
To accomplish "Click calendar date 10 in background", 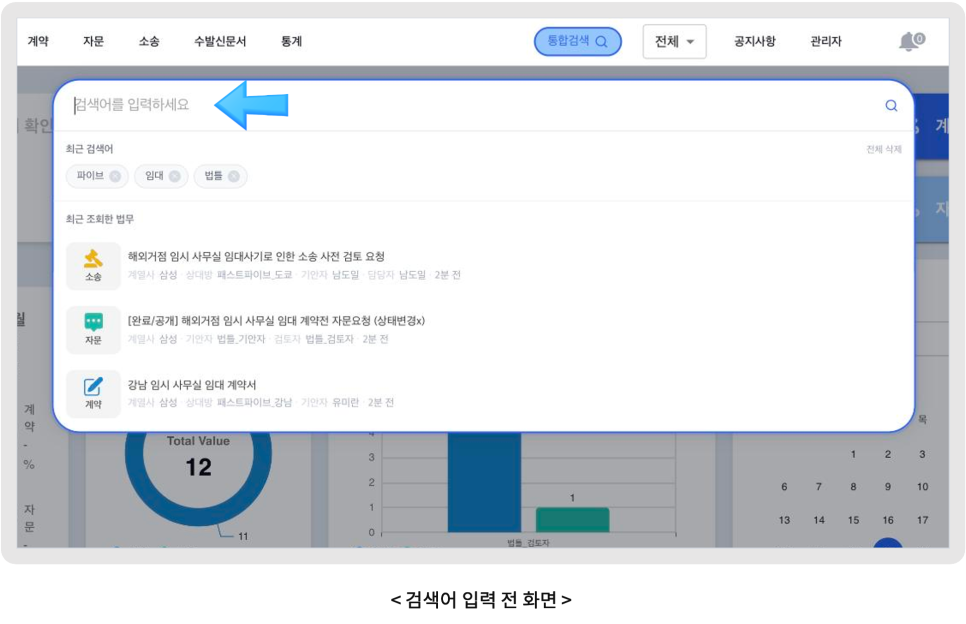I will (922, 487).
